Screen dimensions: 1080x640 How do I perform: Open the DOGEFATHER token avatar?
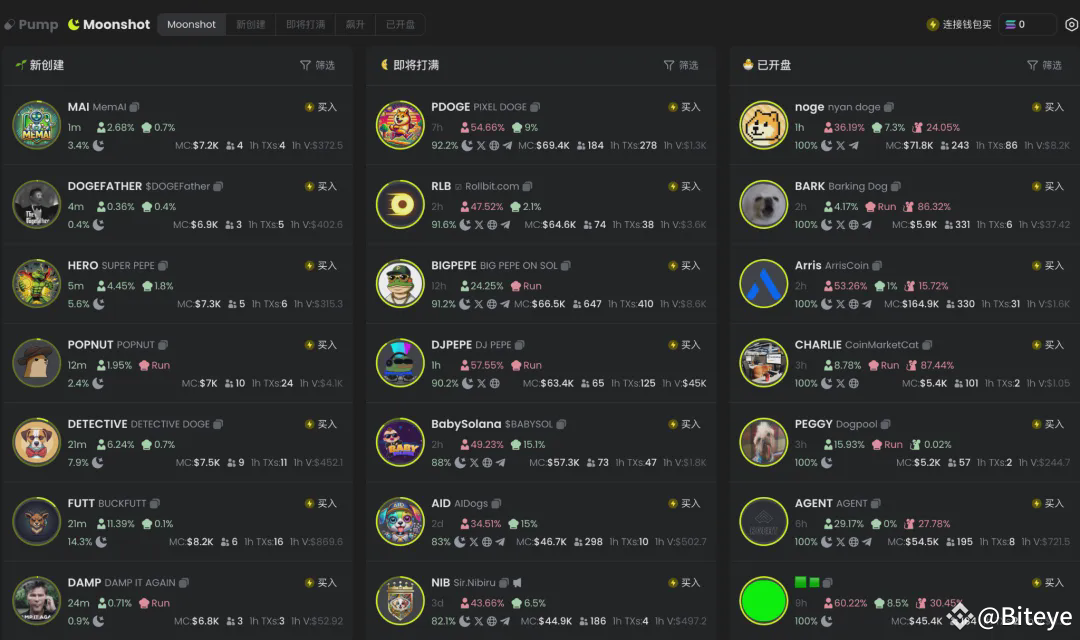click(37, 204)
